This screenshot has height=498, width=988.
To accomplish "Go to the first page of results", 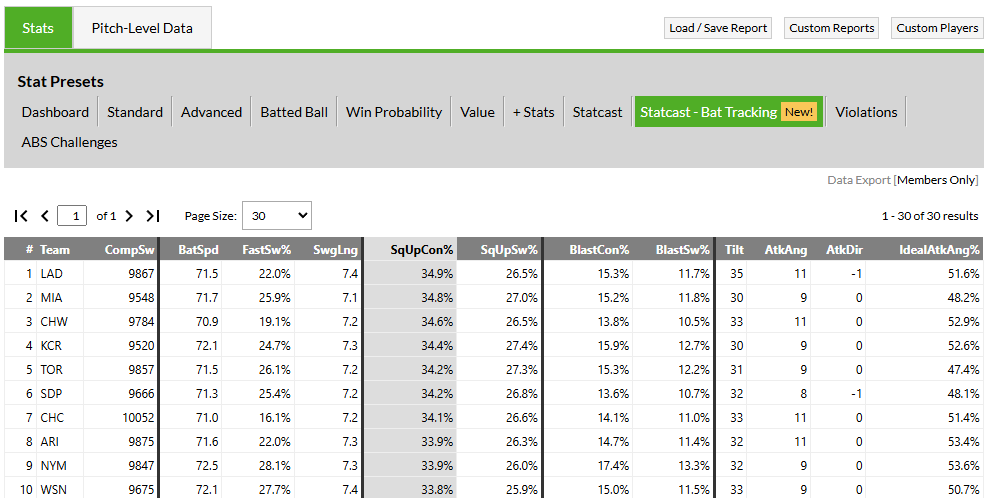I will coord(21,216).
